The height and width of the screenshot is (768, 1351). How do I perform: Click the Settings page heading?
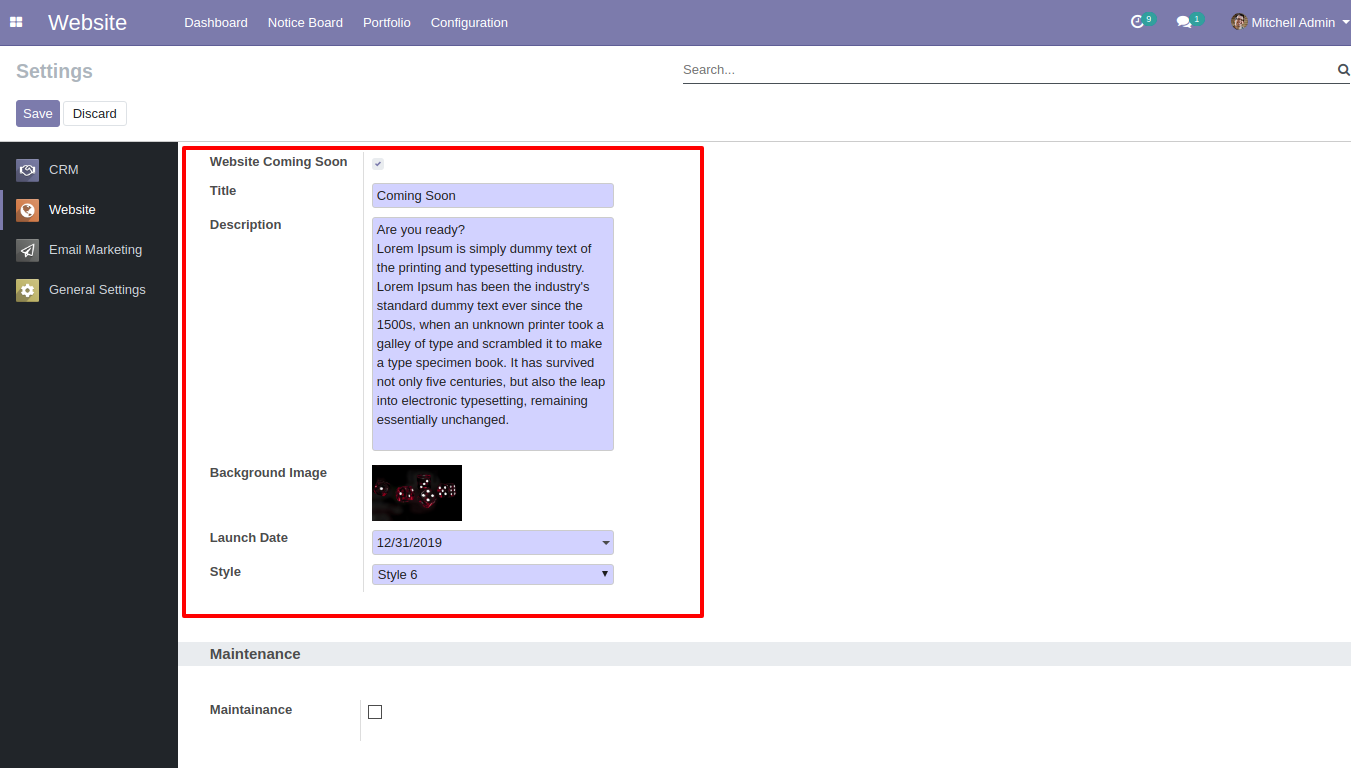[x=54, y=71]
